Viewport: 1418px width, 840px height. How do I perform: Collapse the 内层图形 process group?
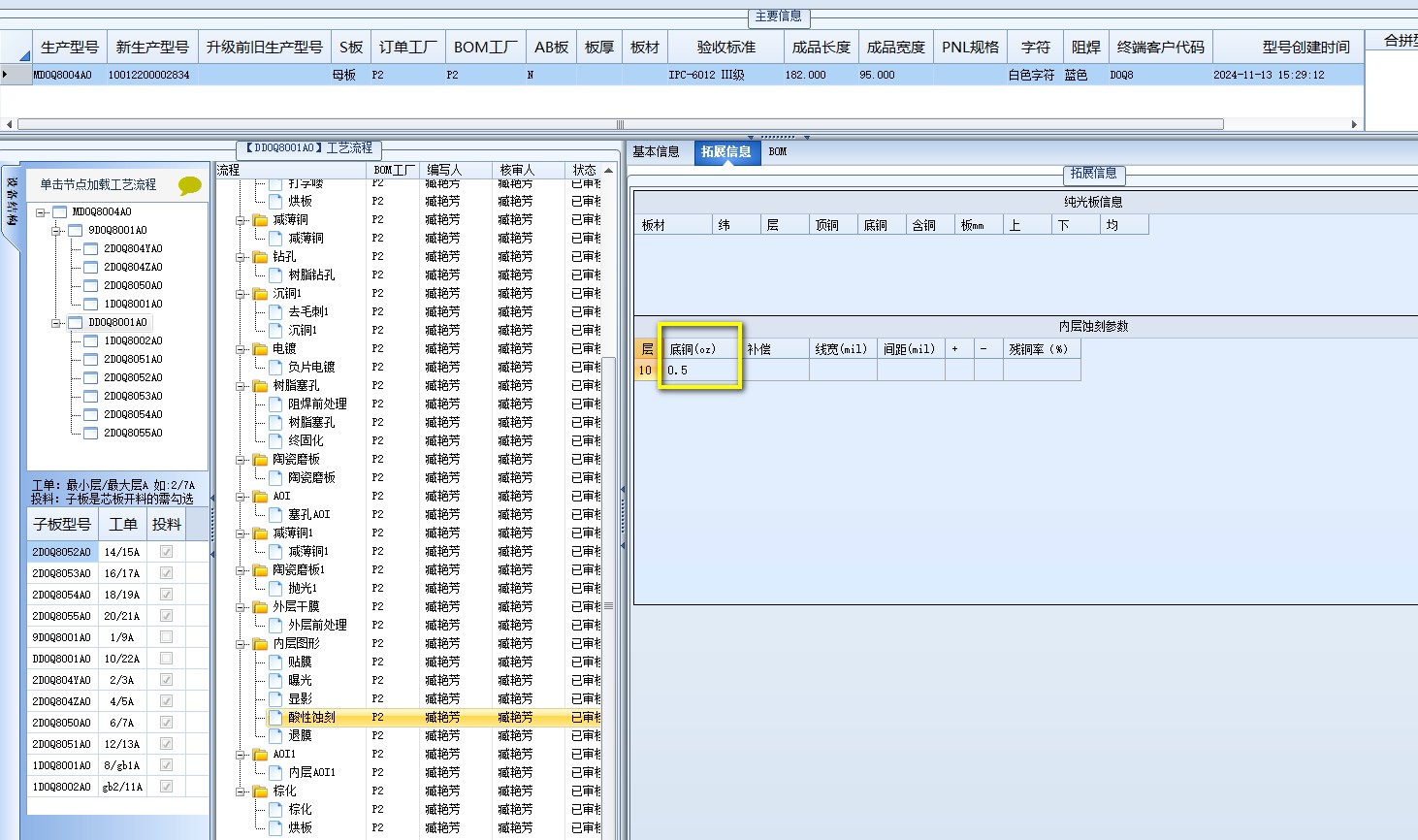pos(241,645)
